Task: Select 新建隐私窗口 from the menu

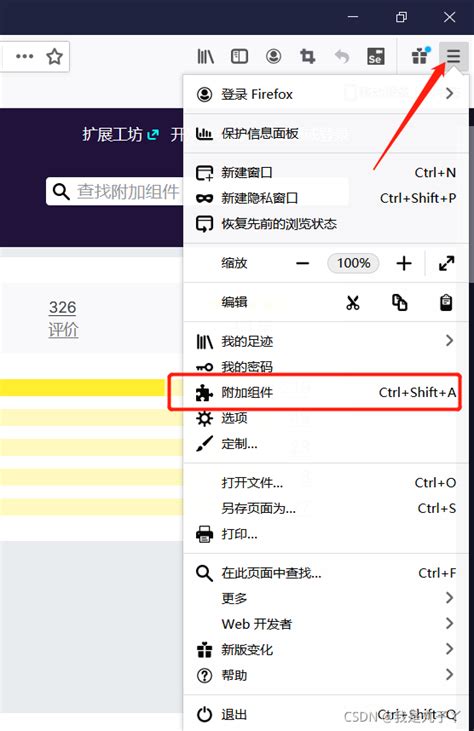Action: pyautogui.click(x=326, y=198)
